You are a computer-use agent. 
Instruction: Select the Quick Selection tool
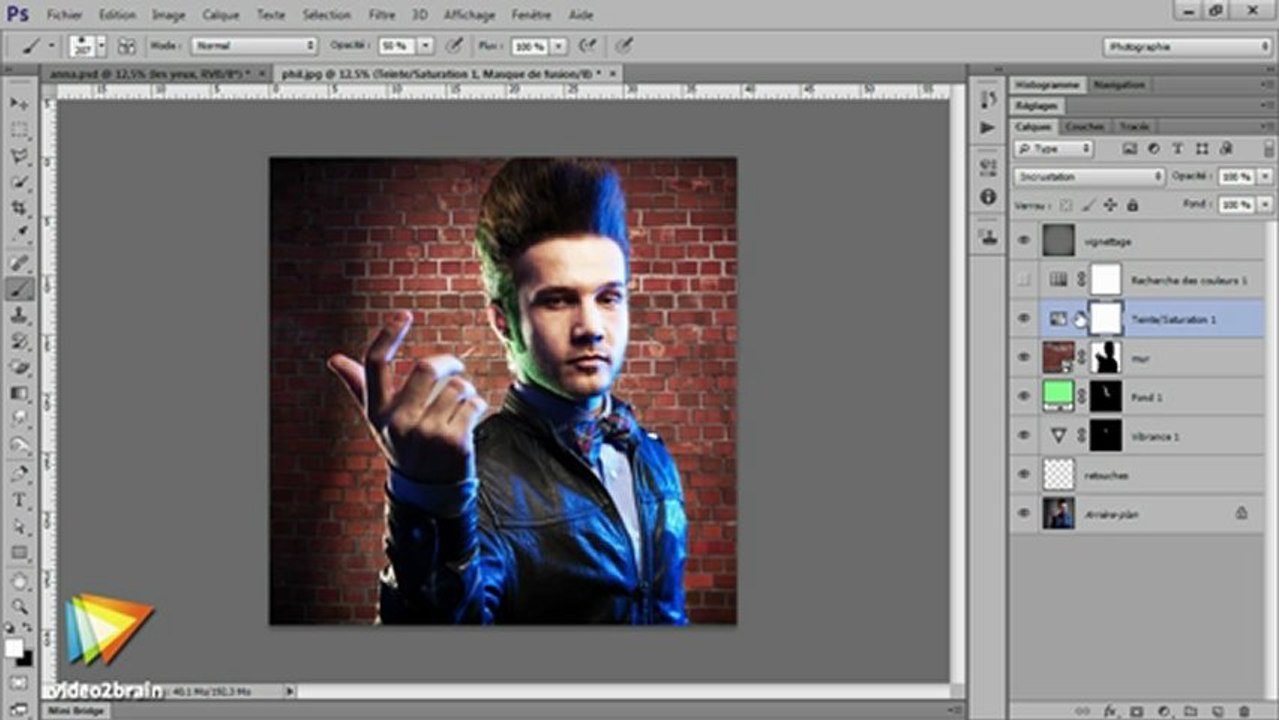pyautogui.click(x=20, y=183)
